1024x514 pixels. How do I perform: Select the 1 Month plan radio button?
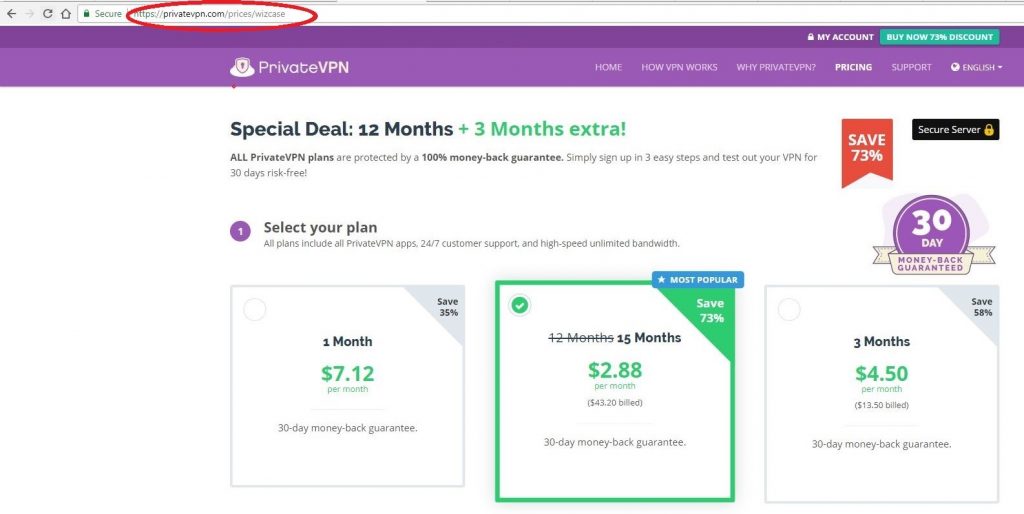point(255,310)
